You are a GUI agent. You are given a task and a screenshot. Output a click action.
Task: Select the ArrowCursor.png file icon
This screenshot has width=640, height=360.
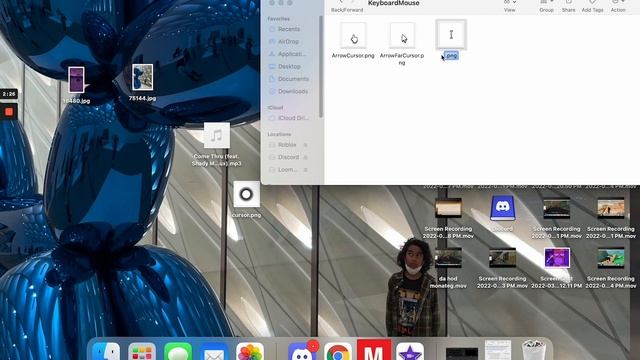point(353,36)
